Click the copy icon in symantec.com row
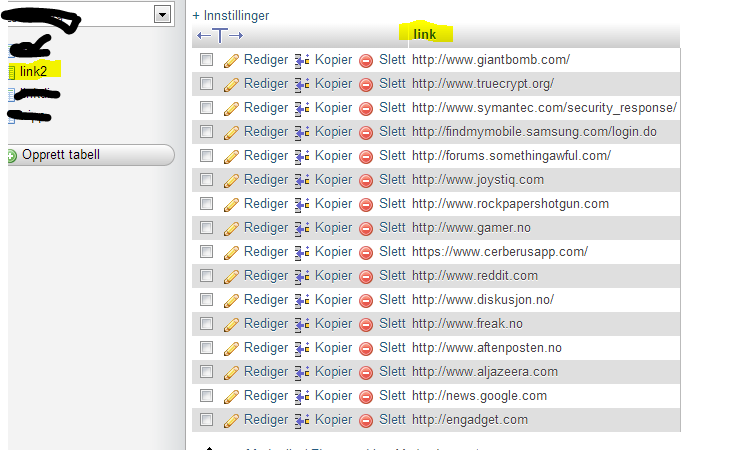This screenshot has height=450, width=746. pyautogui.click(x=302, y=108)
